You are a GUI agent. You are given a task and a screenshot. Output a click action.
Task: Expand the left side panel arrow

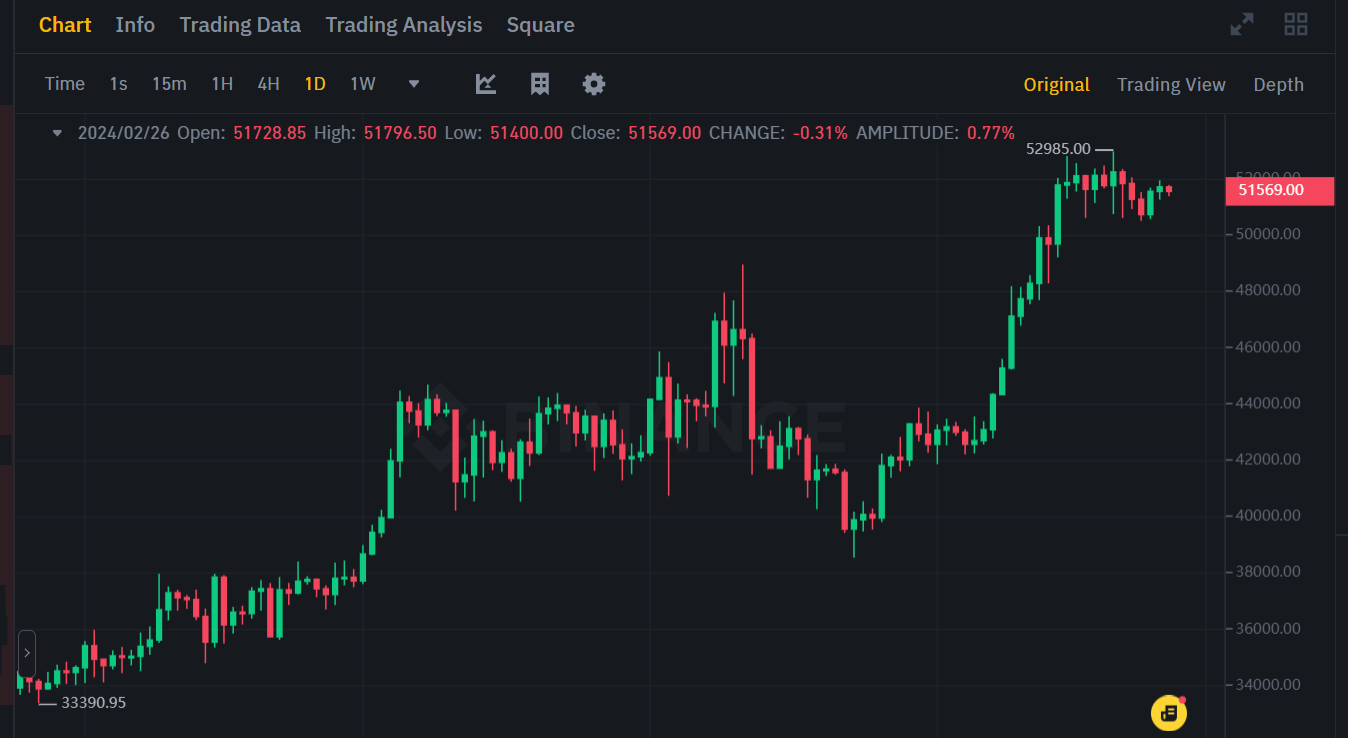point(27,652)
